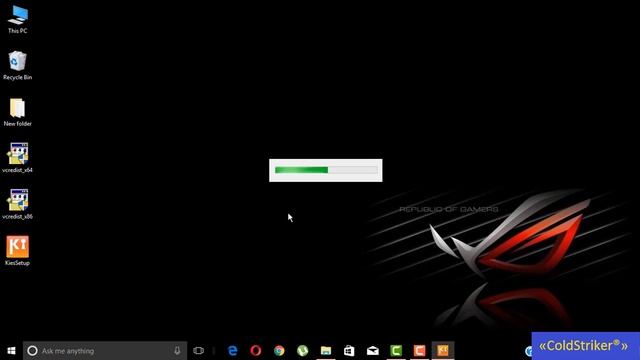Open the orange Camtasia recorder taskbar icon
640x360 pixels.
point(419,351)
